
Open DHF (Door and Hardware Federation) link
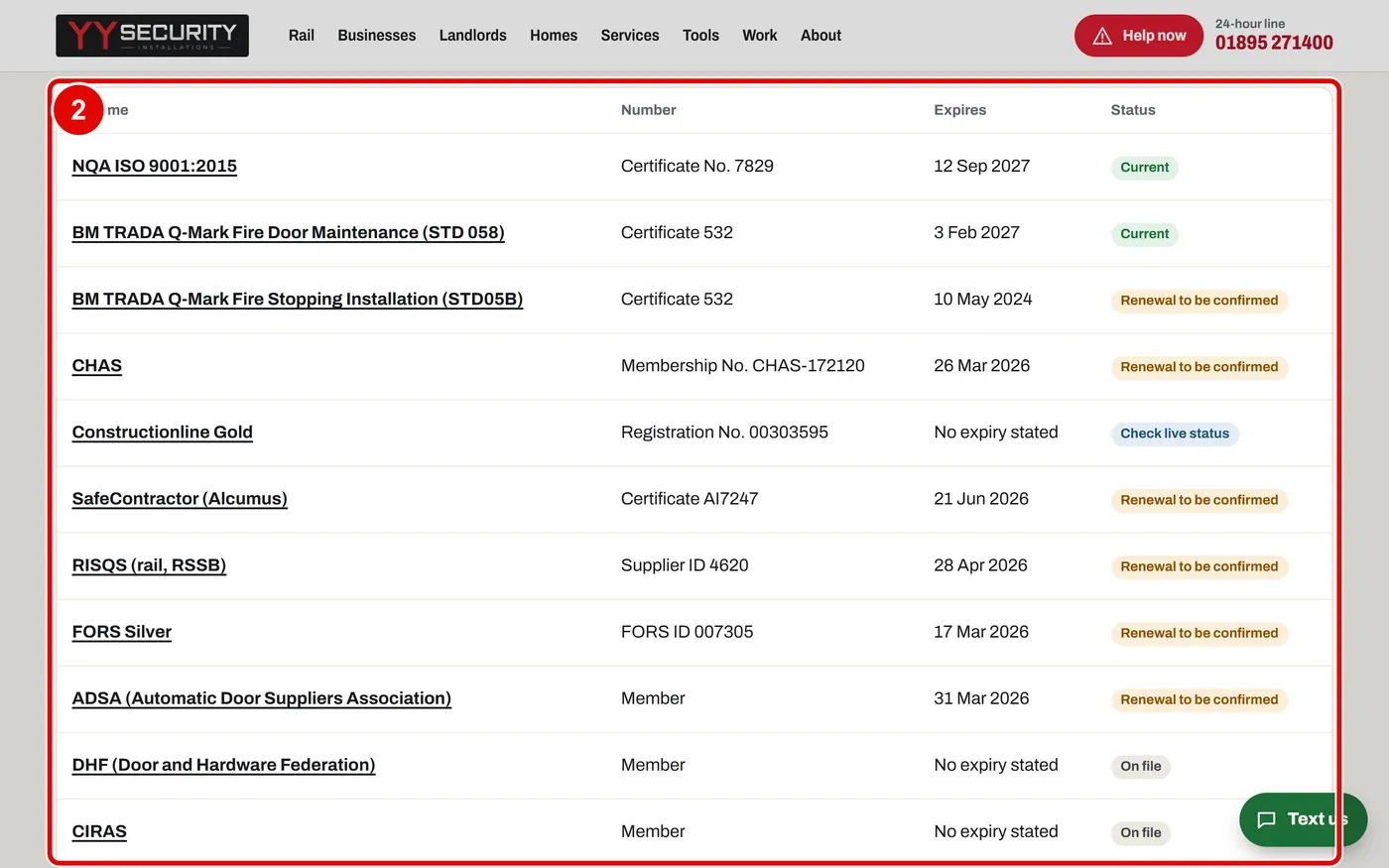click(x=223, y=765)
